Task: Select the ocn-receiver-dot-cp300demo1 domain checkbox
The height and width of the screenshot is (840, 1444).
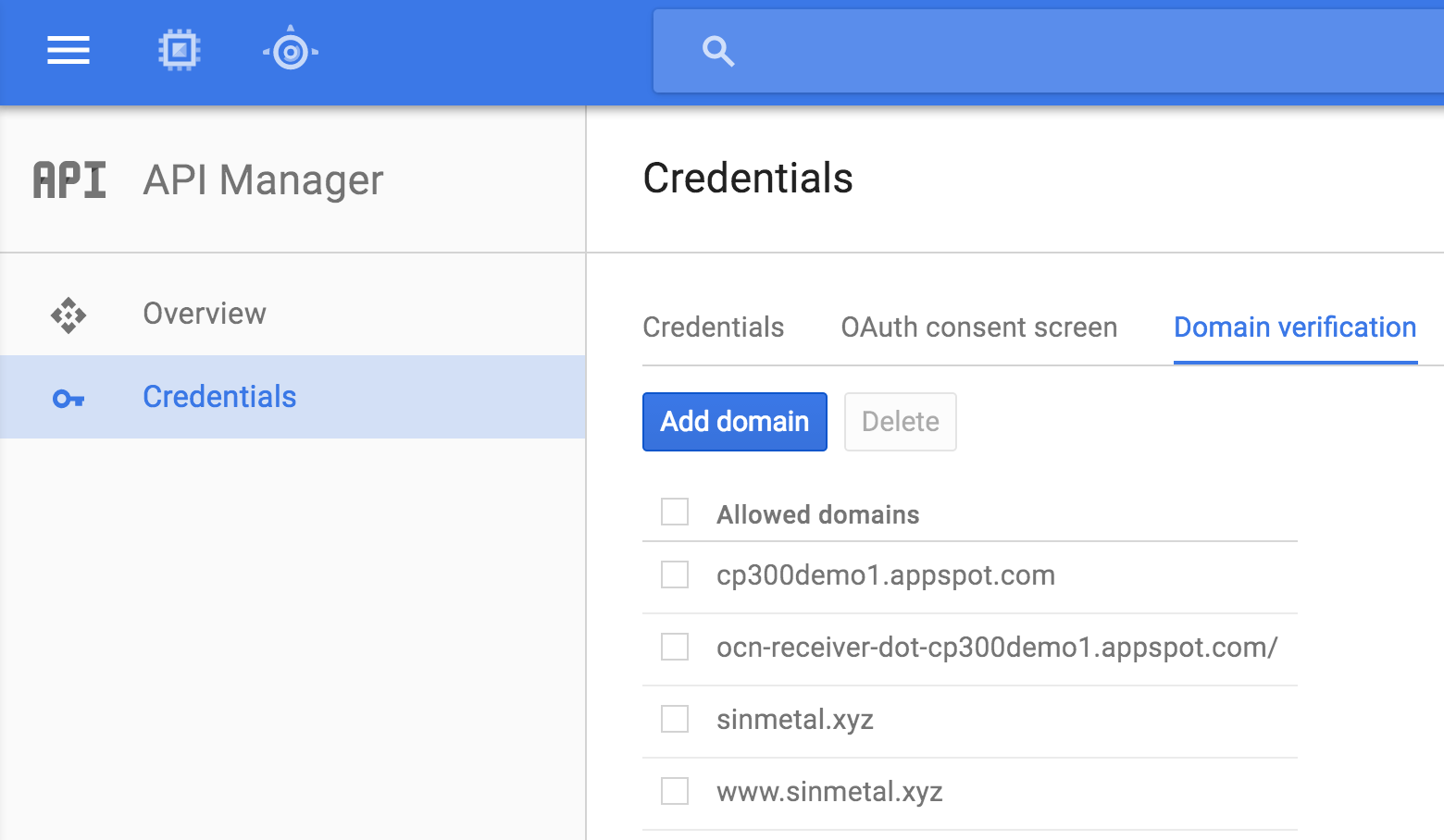Action: (675, 647)
